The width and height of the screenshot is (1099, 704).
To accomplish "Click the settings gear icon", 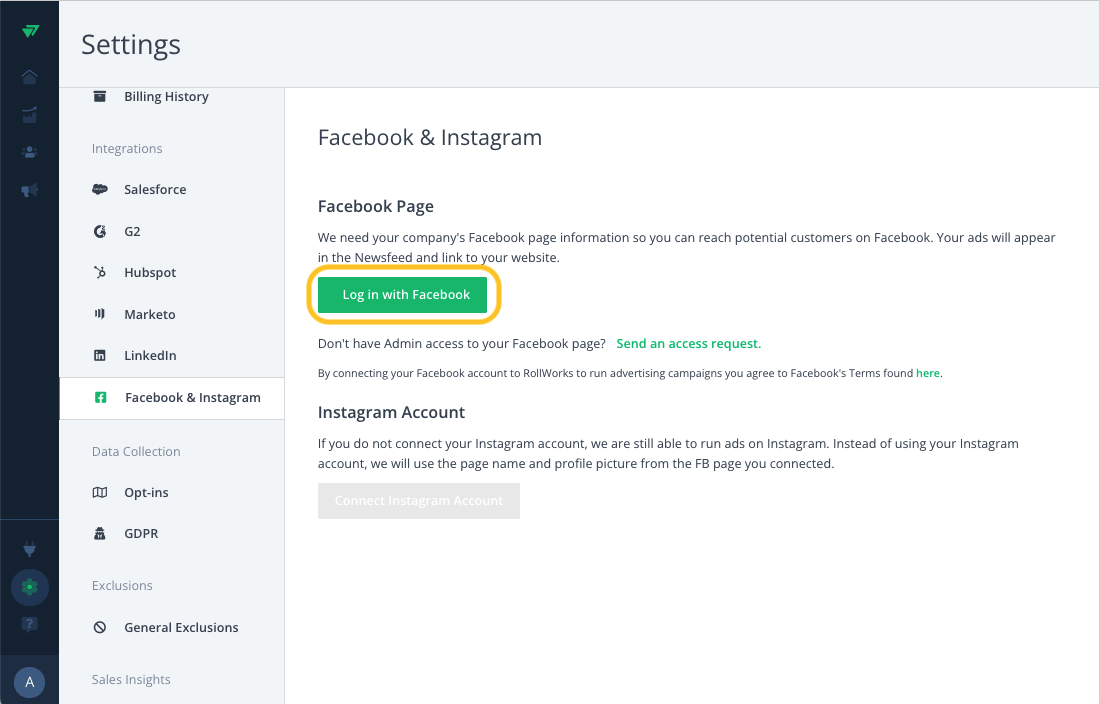I will pyautogui.click(x=29, y=587).
